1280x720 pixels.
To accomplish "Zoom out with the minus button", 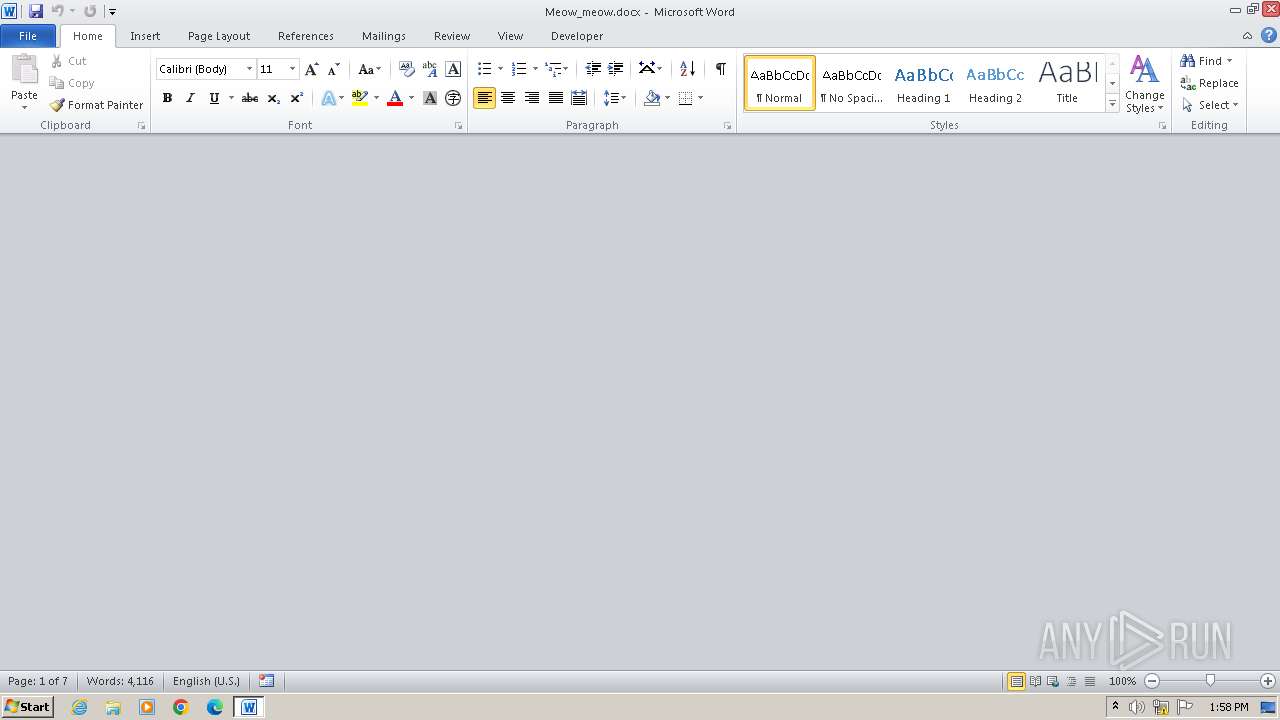I will coord(1152,681).
